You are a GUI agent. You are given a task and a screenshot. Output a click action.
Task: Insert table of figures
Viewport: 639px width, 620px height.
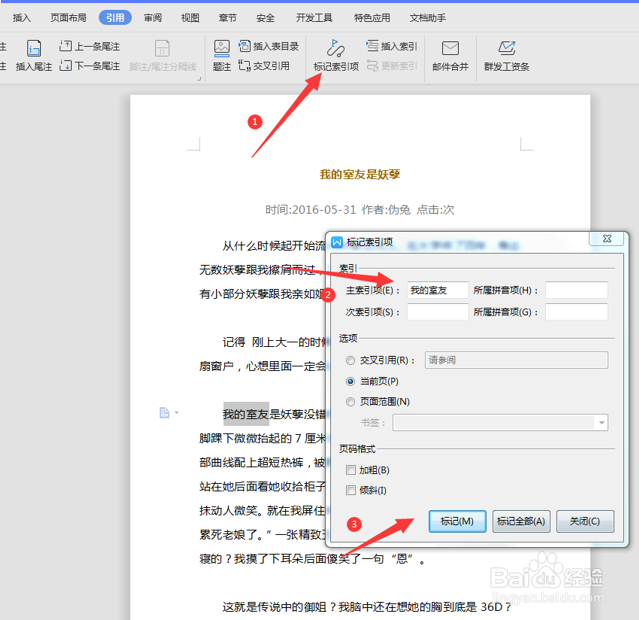[269, 46]
